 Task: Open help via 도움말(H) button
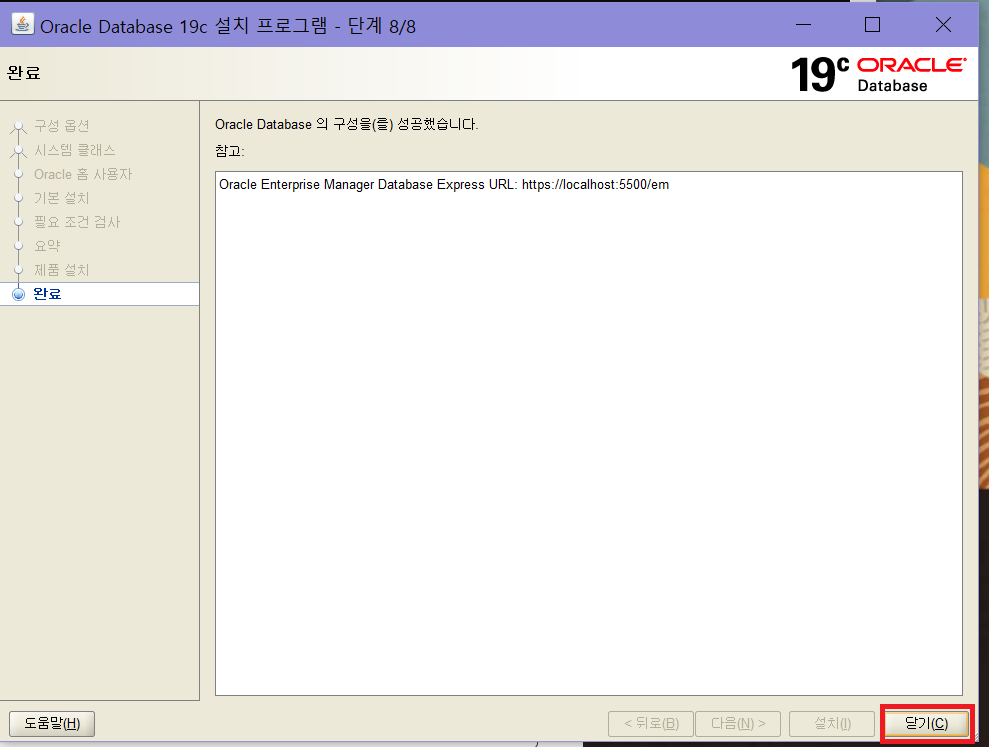52,724
